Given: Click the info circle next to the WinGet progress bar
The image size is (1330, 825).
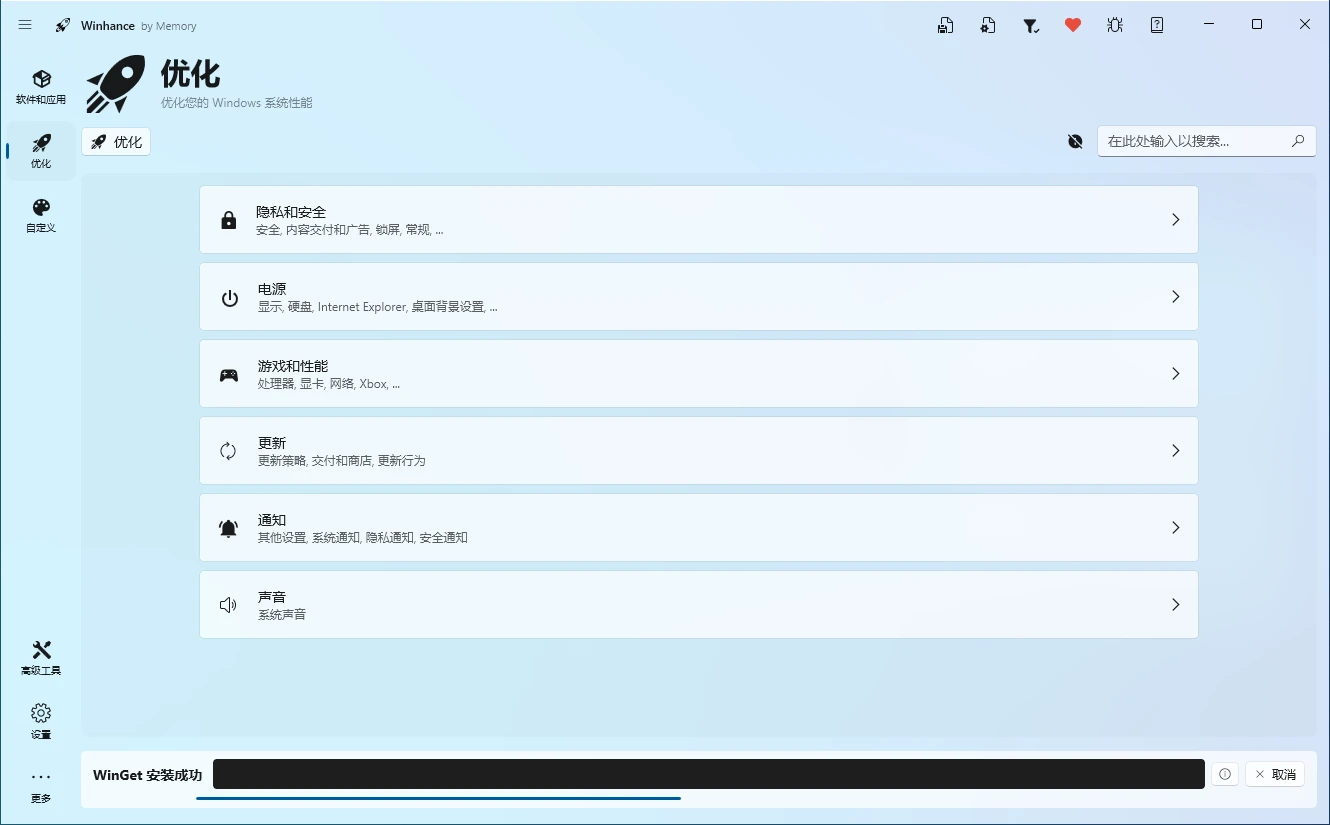Looking at the screenshot, I should coord(1224,773).
